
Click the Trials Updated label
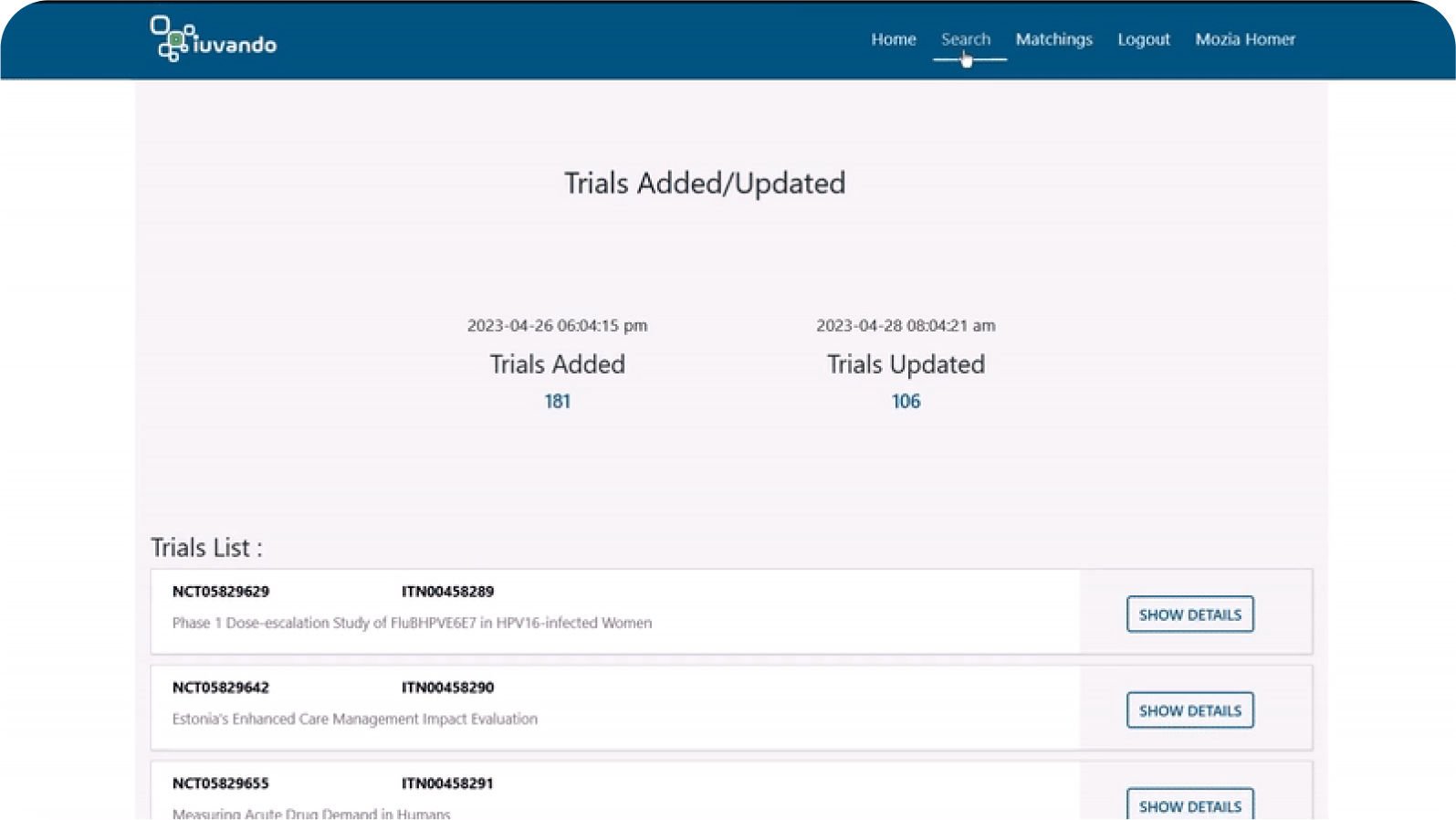(x=906, y=364)
